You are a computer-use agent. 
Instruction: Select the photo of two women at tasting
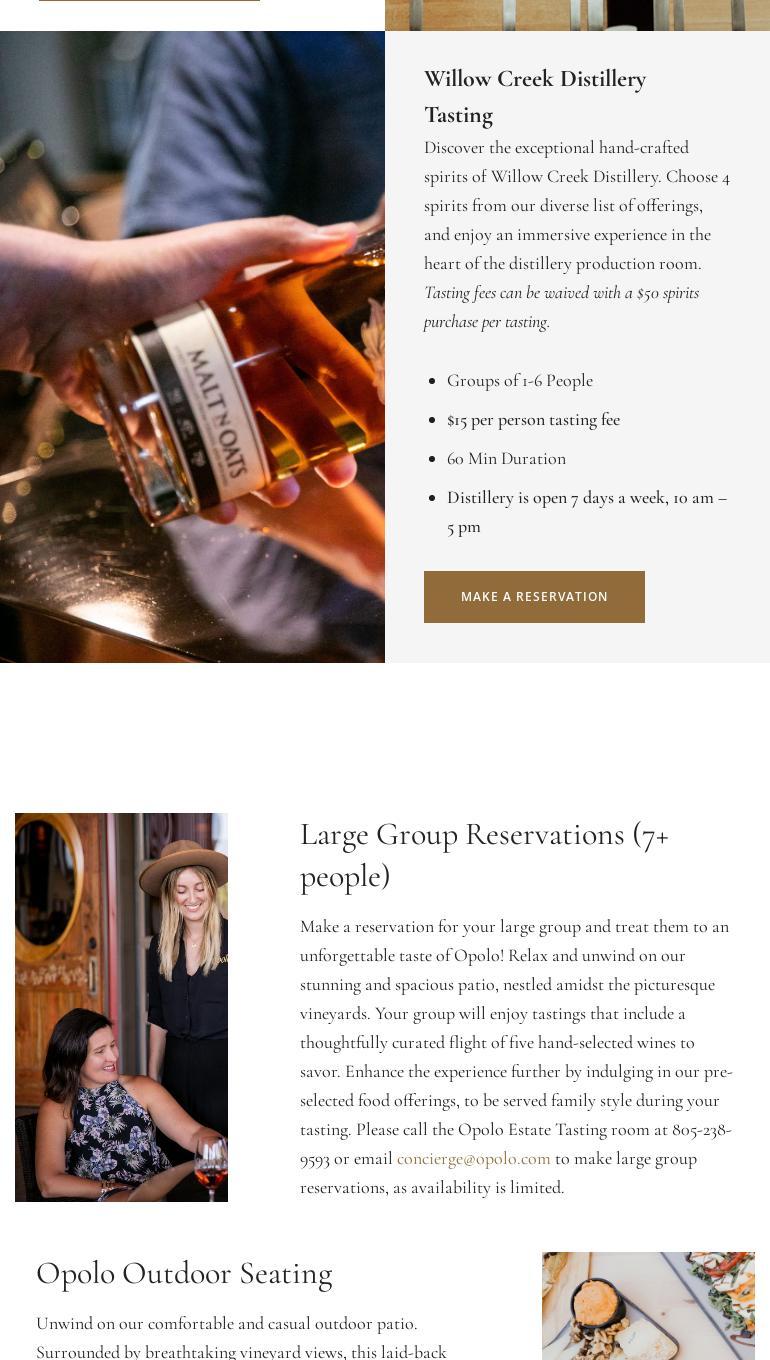[x=121, y=1007]
